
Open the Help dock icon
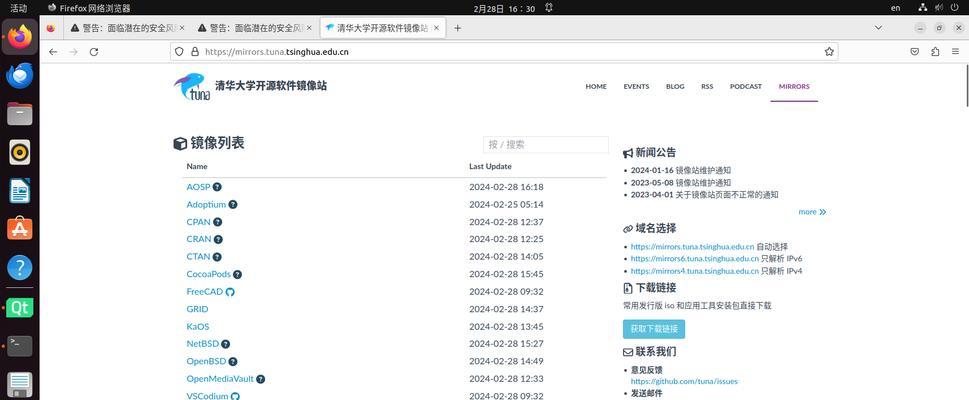[20, 268]
